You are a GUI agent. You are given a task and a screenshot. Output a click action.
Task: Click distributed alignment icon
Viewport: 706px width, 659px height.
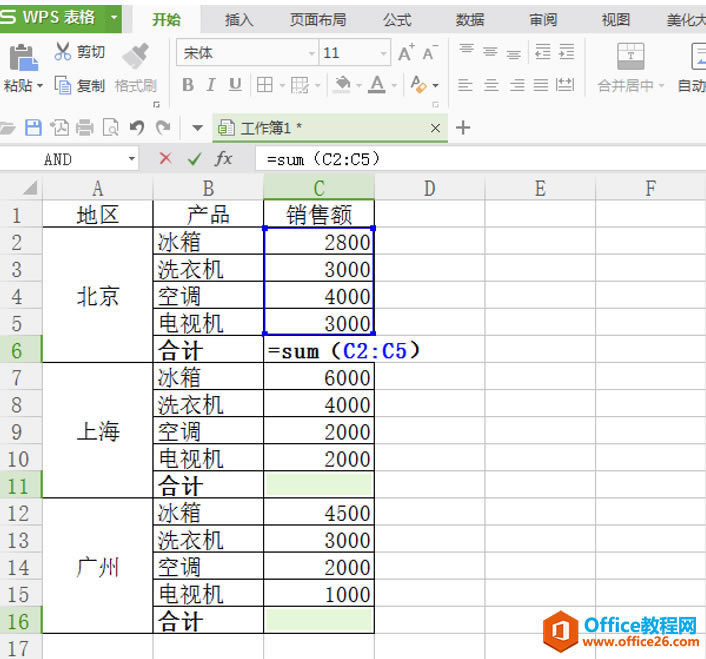(565, 85)
